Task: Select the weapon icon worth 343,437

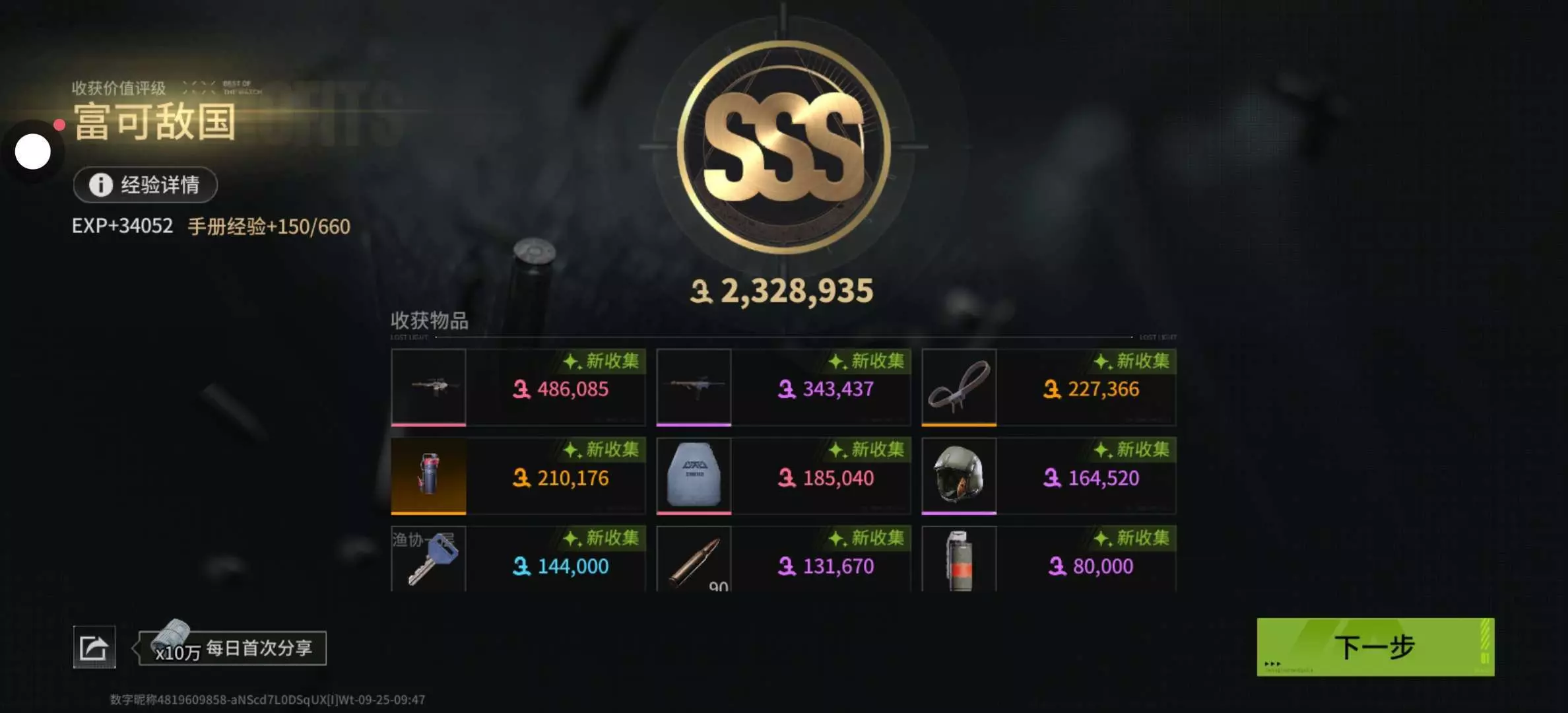Action: [x=694, y=387]
